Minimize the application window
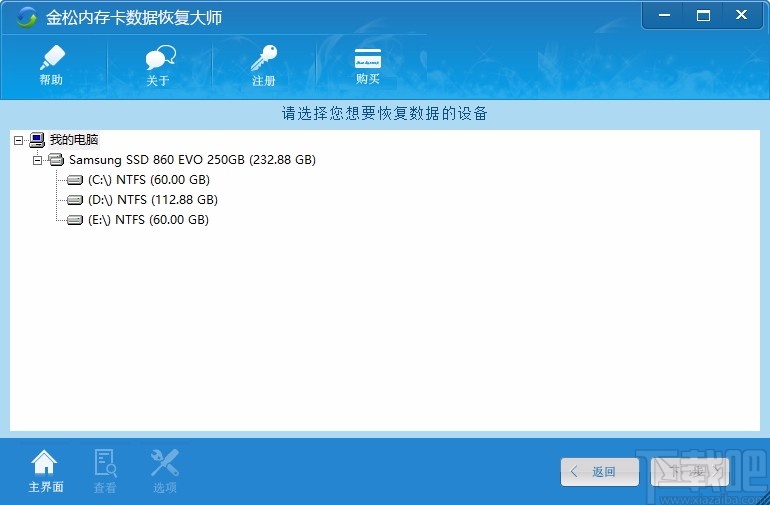The height and width of the screenshot is (505, 770). pos(664,16)
